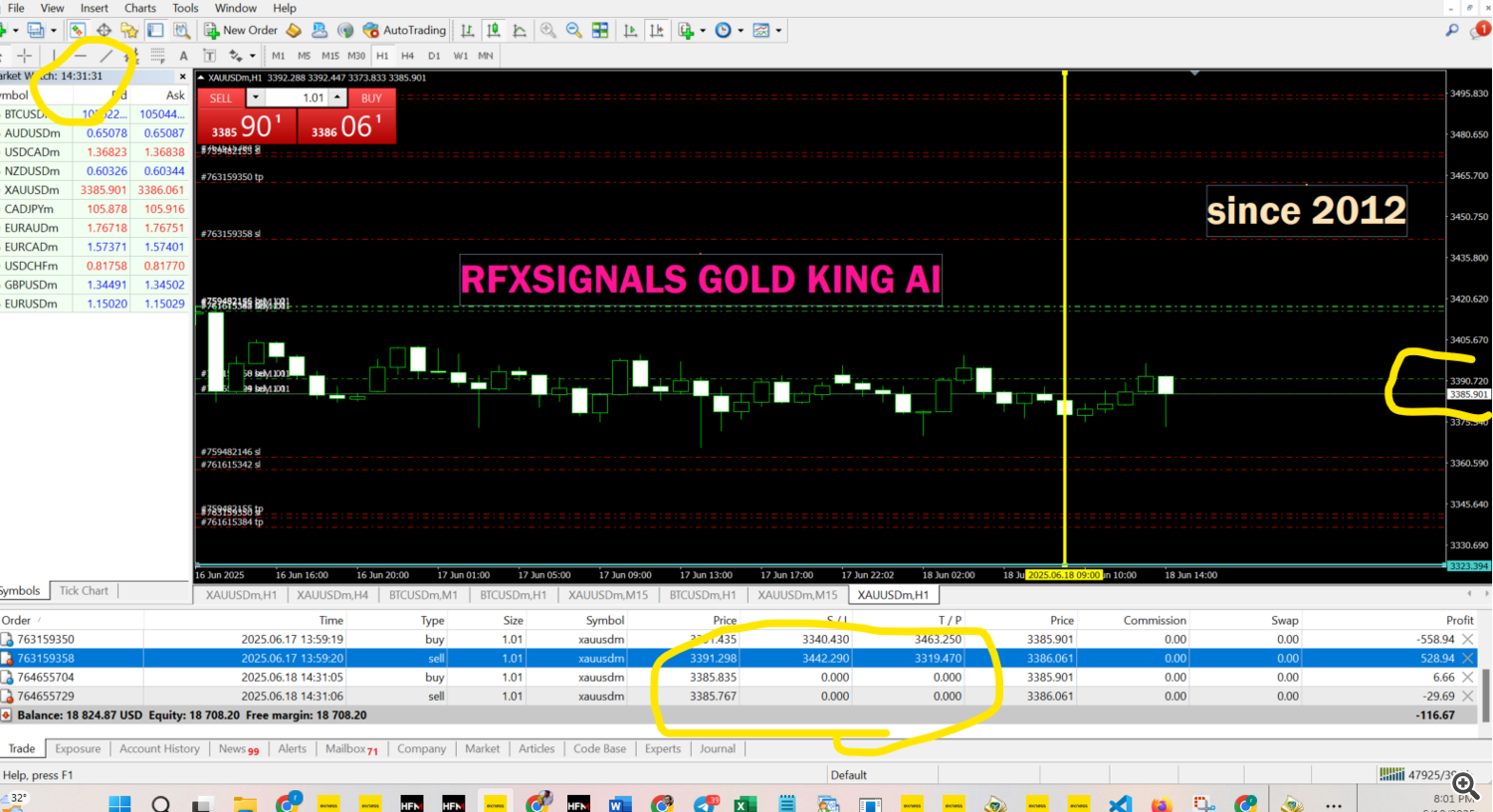
Task: Select the Fibonacci retracement tool
Action: pos(157,56)
